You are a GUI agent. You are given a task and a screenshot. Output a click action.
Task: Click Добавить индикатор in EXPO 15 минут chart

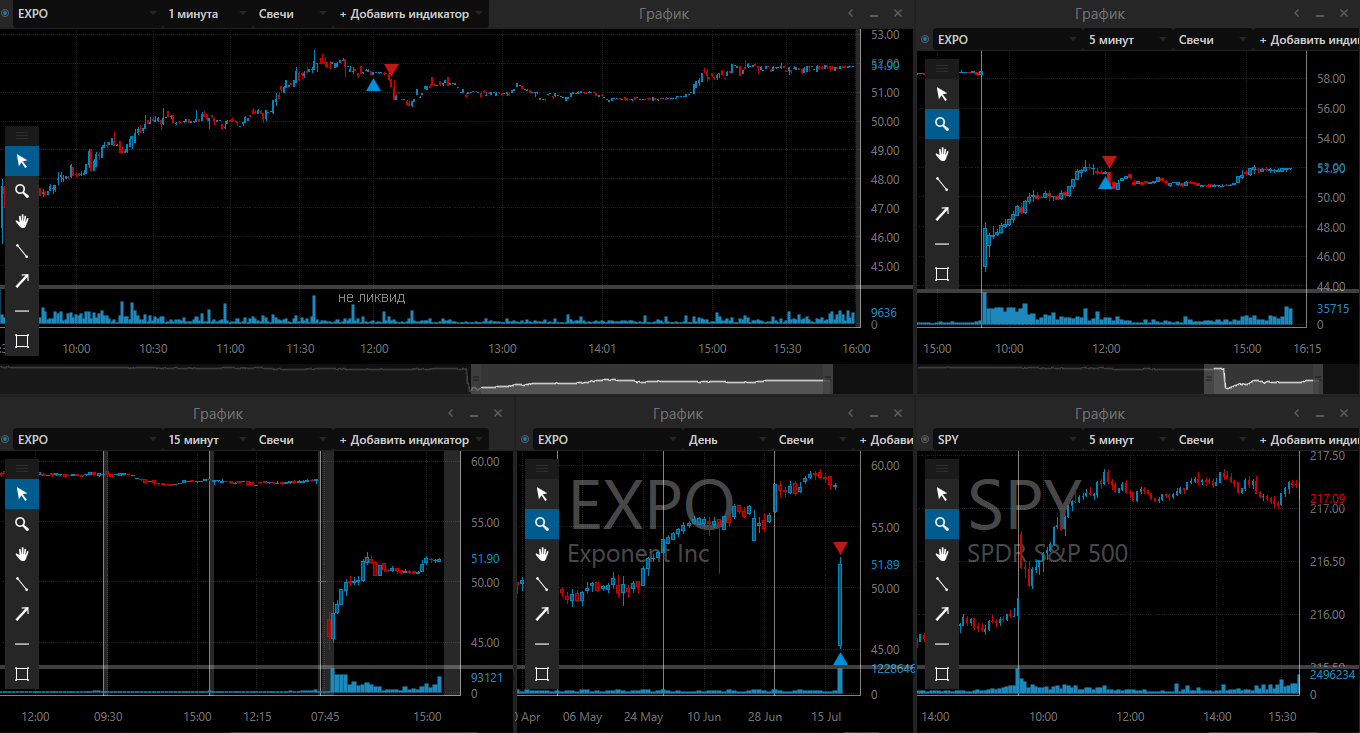click(411, 440)
